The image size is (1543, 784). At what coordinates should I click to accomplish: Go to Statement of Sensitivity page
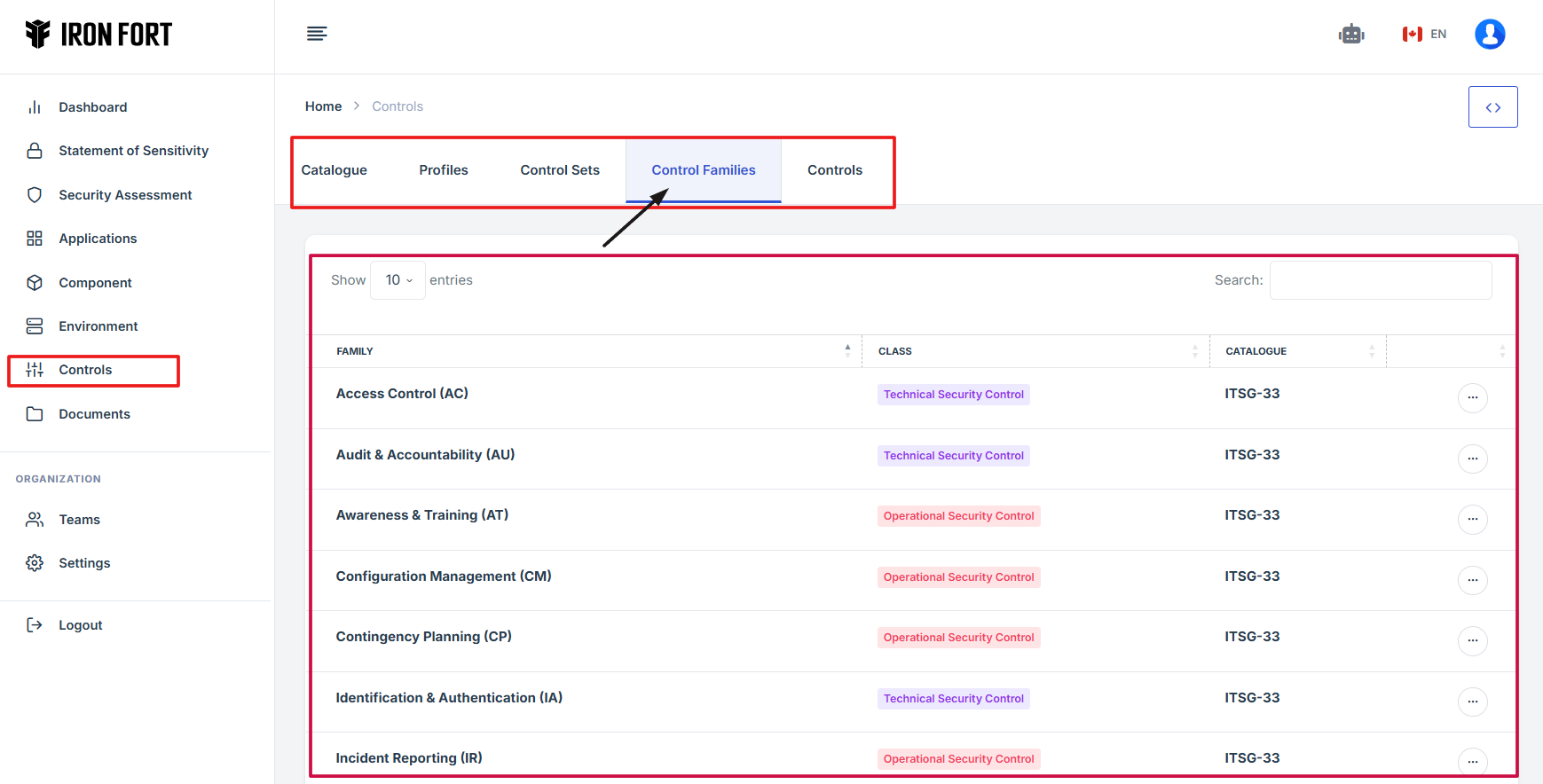(133, 151)
